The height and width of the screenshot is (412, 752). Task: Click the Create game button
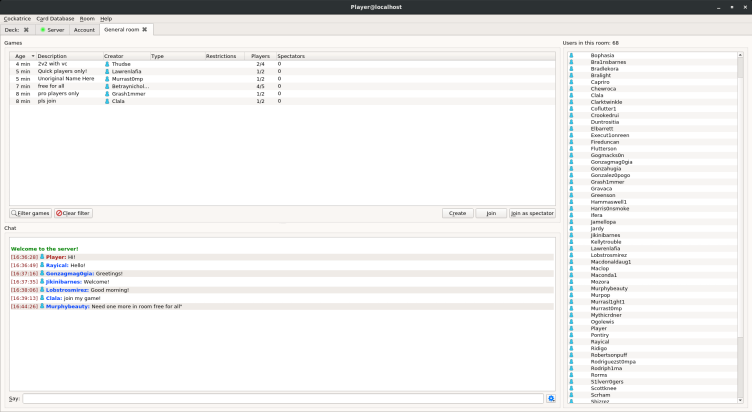click(457, 213)
